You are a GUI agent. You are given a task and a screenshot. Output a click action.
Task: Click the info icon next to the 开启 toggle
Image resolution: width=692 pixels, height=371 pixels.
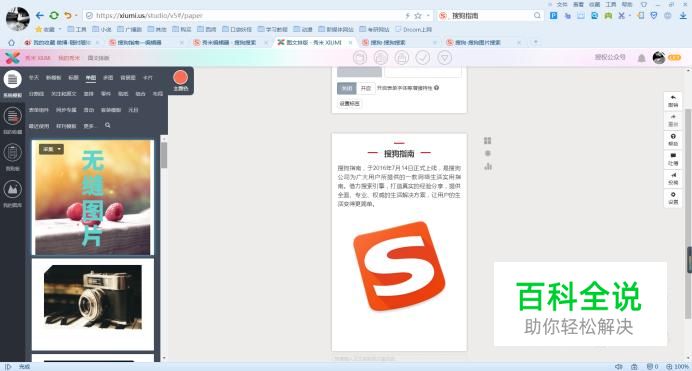(436, 88)
